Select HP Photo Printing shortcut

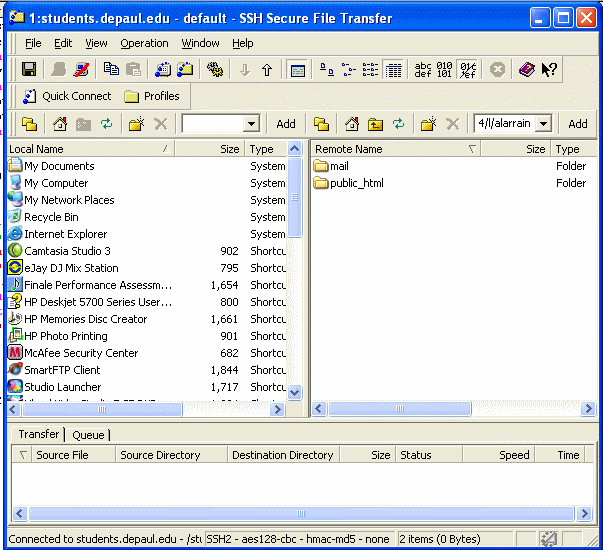pyautogui.click(x=58, y=336)
